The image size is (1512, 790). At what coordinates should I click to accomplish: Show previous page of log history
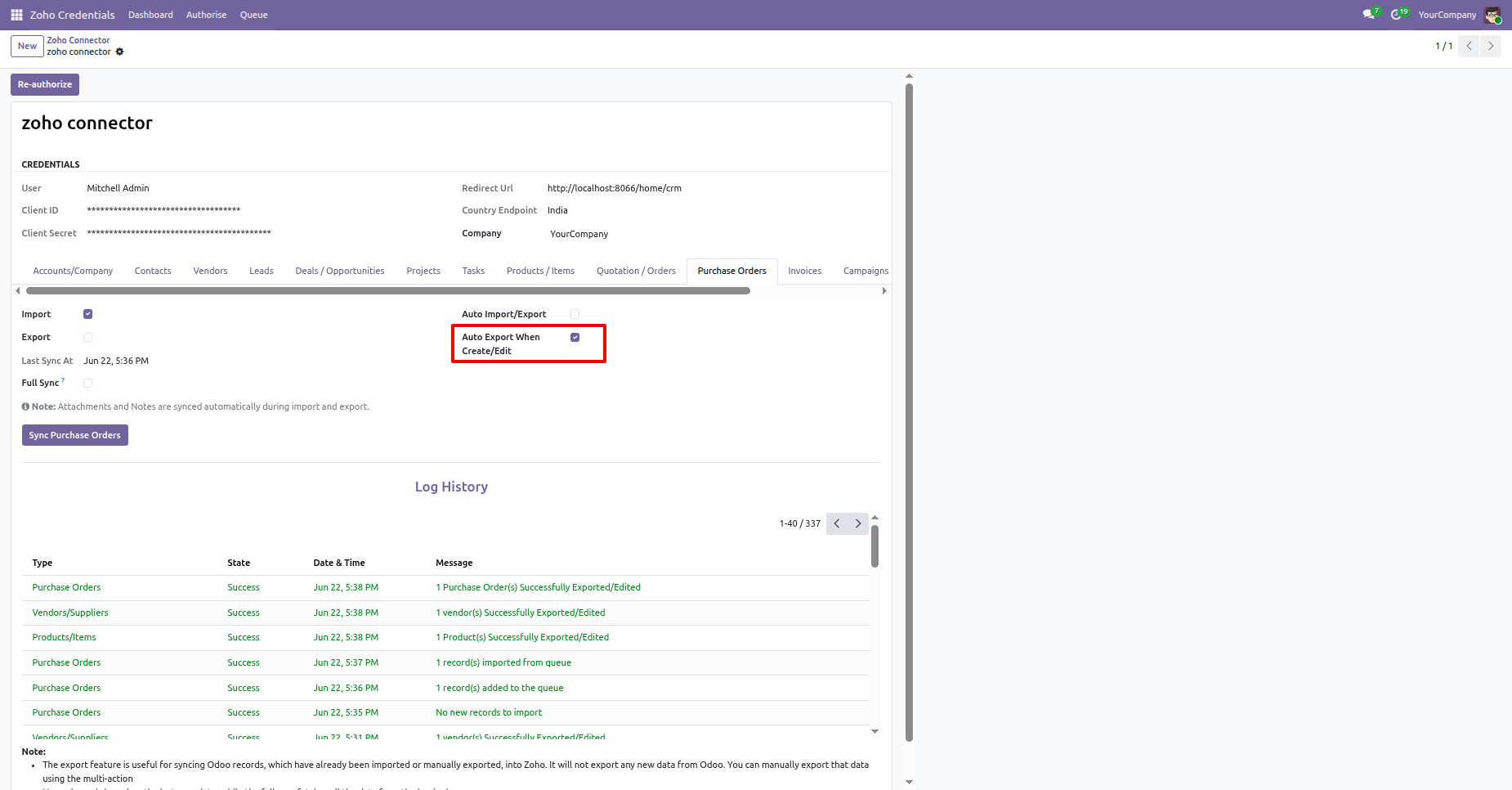(837, 523)
